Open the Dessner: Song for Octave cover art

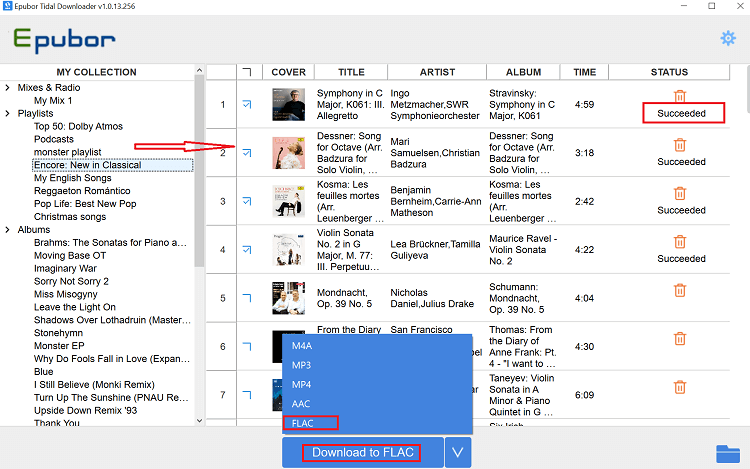pos(288,153)
